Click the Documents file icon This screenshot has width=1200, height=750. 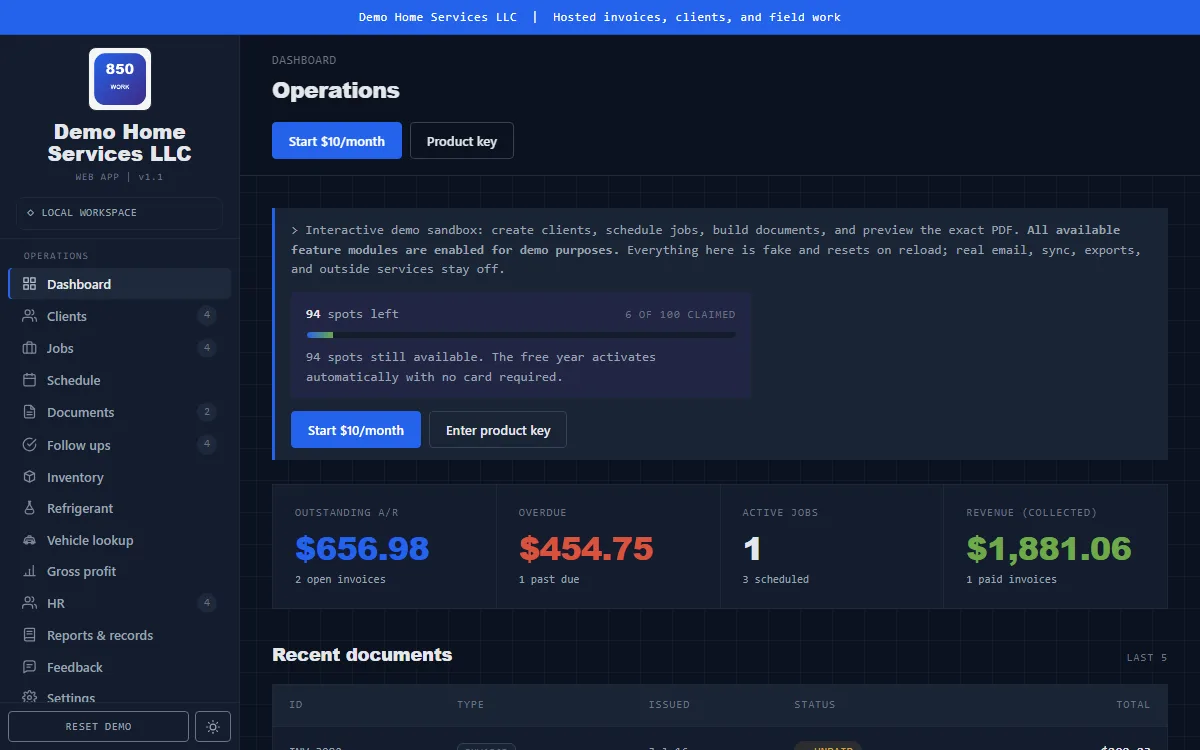(x=29, y=412)
